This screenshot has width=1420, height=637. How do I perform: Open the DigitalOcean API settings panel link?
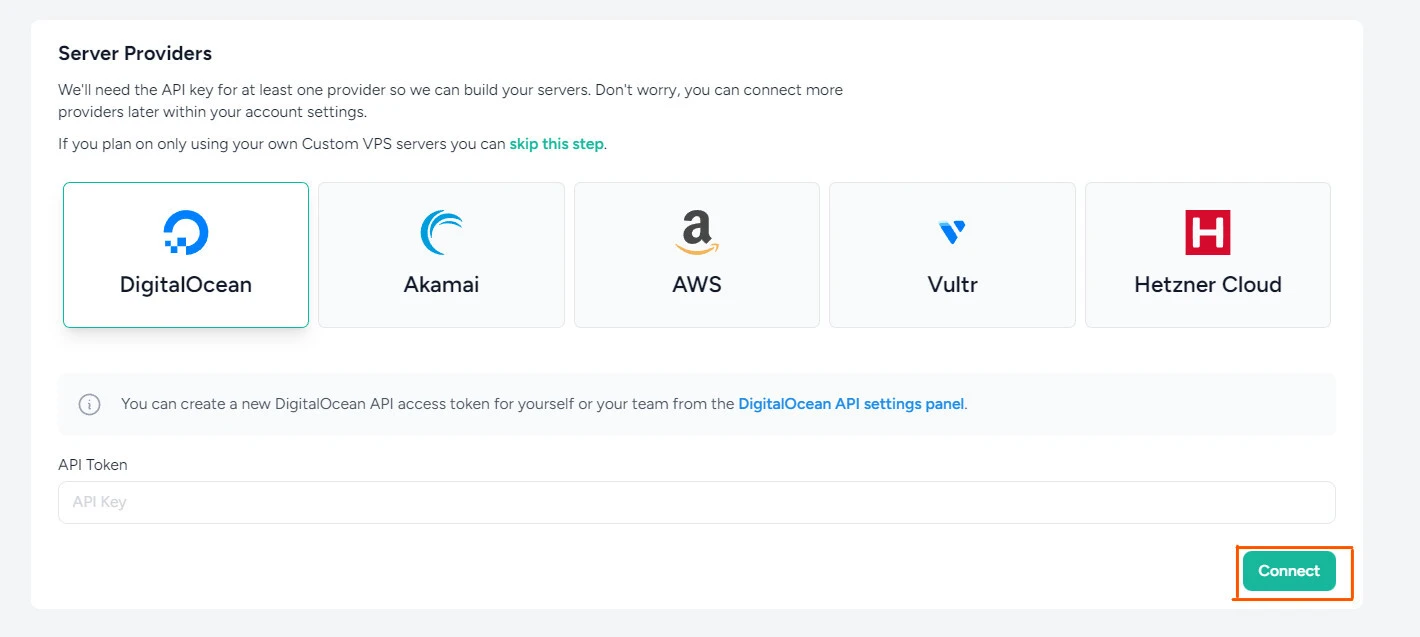coord(850,403)
